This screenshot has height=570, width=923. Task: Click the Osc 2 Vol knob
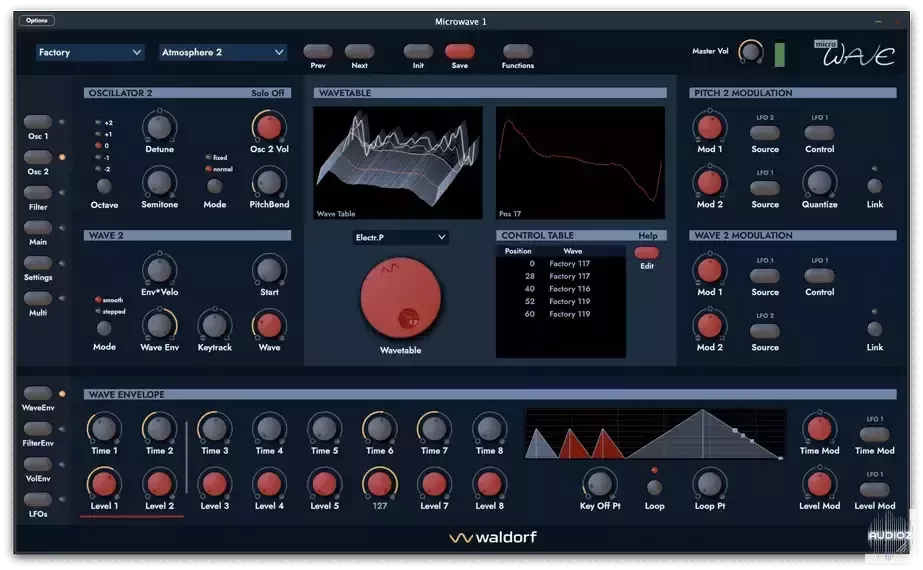point(269,127)
